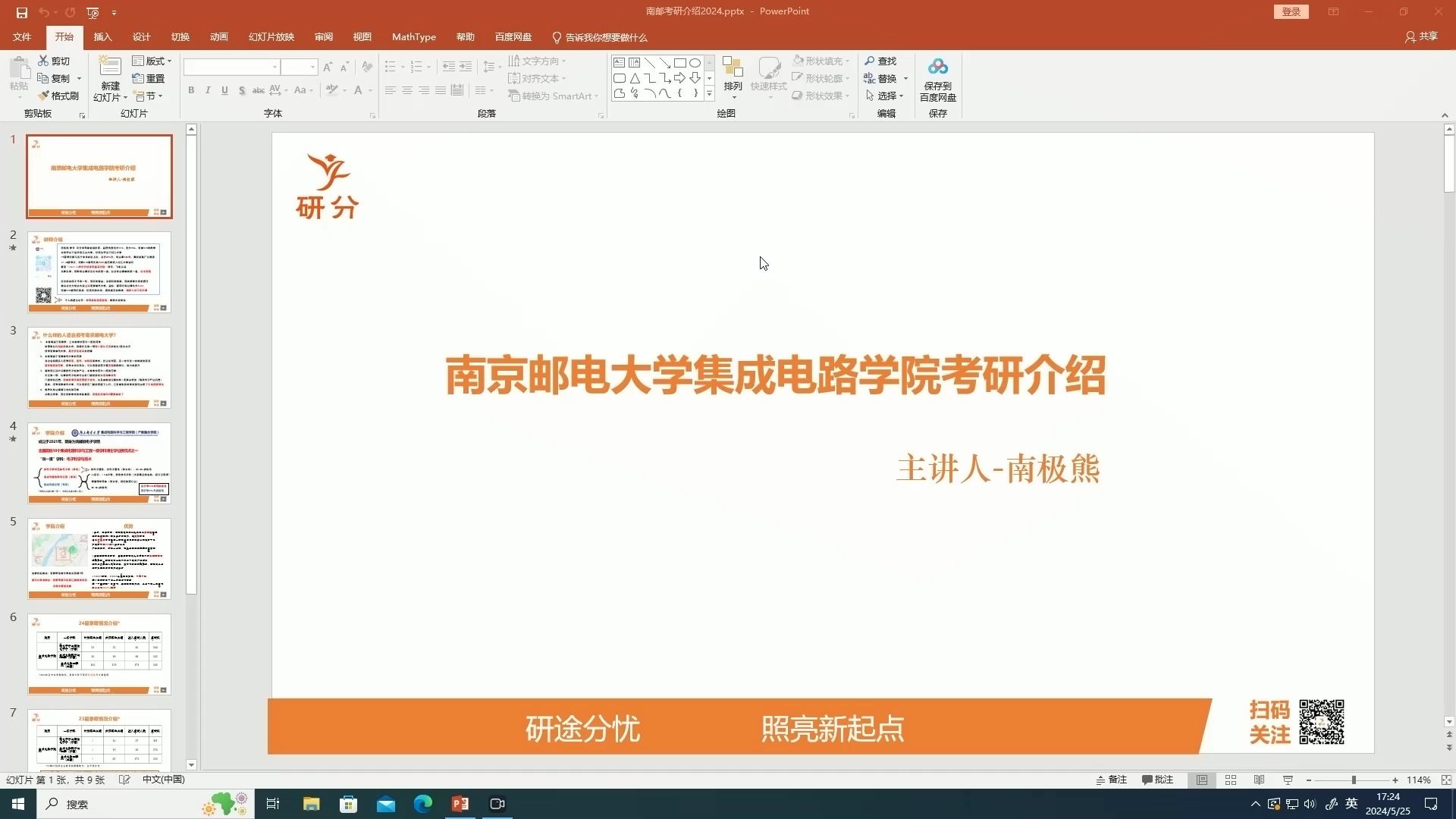
Task: Click the 新建幻灯片 new slide icon
Action: click(110, 67)
